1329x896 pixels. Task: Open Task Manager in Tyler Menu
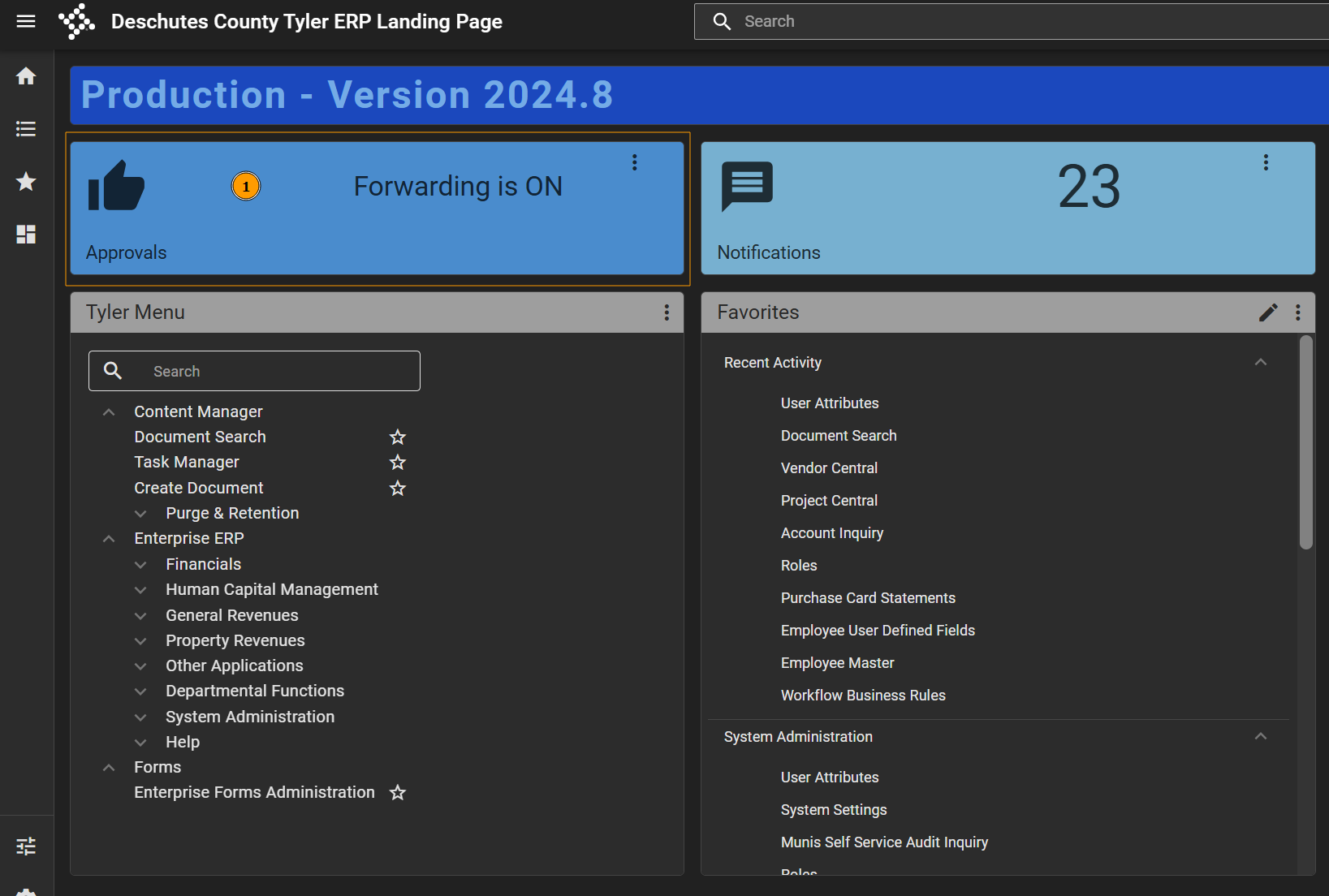187,462
